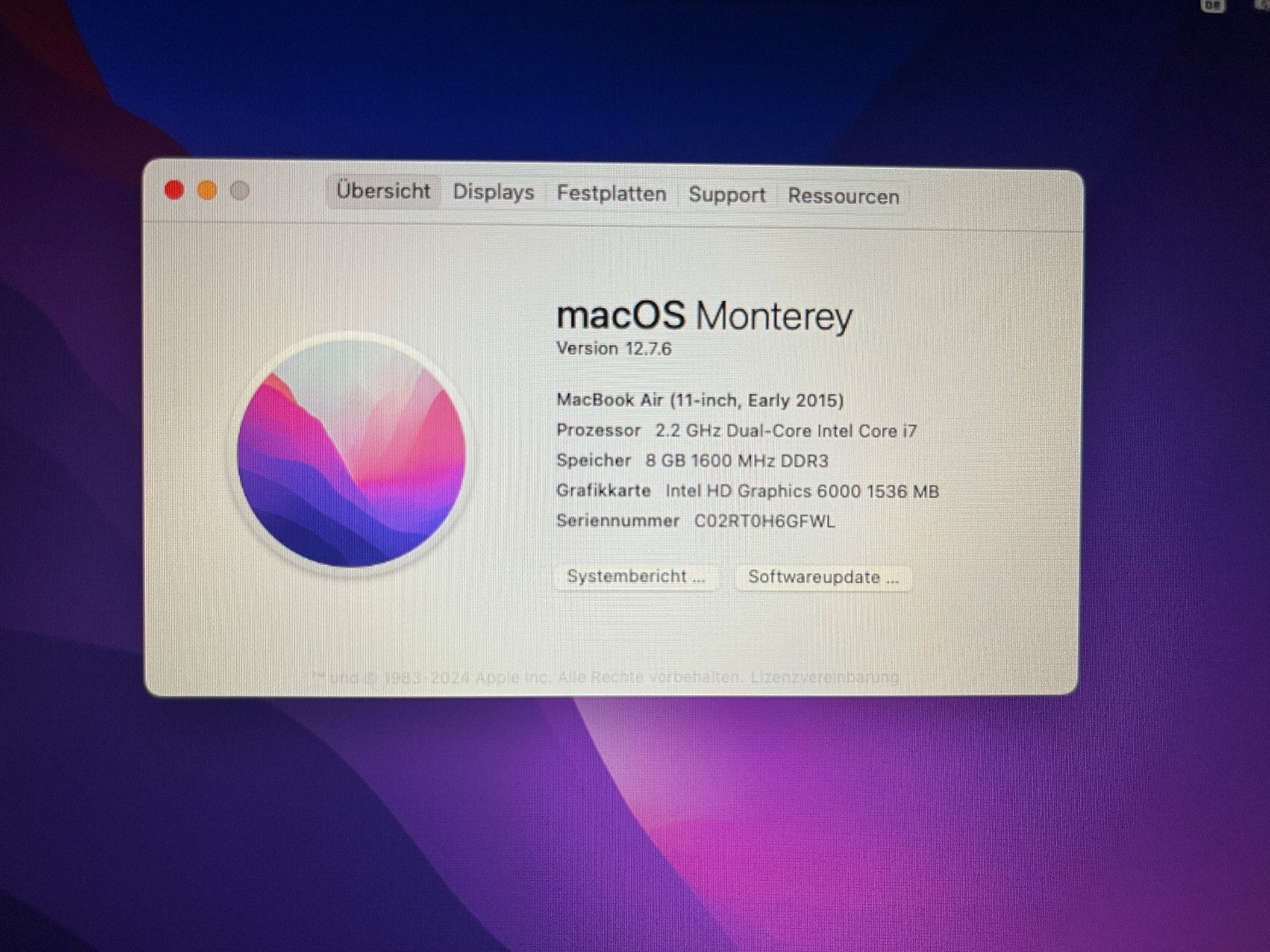Click the Version 12.7.6 text
This screenshot has height=952, width=1270.
[614, 348]
